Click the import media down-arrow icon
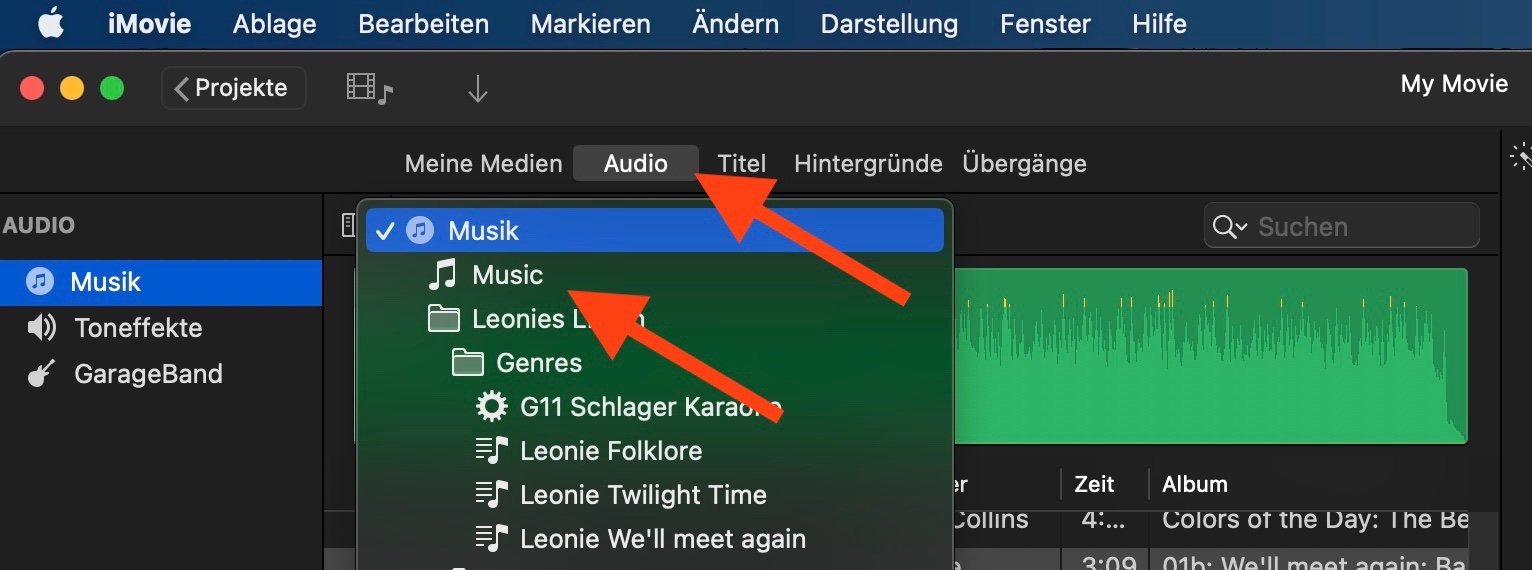This screenshot has width=1532, height=570. 477,90
